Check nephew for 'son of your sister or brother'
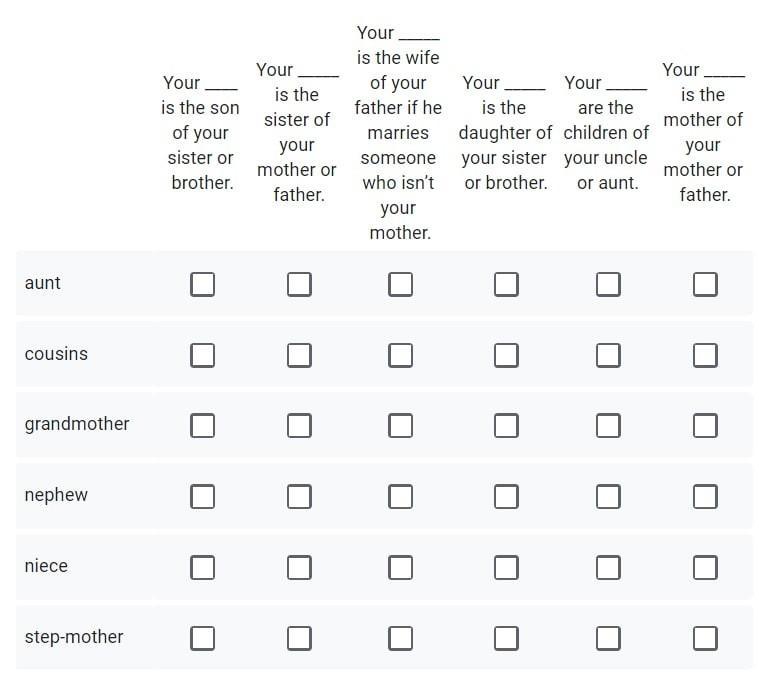The image size is (759, 695). 202,497
